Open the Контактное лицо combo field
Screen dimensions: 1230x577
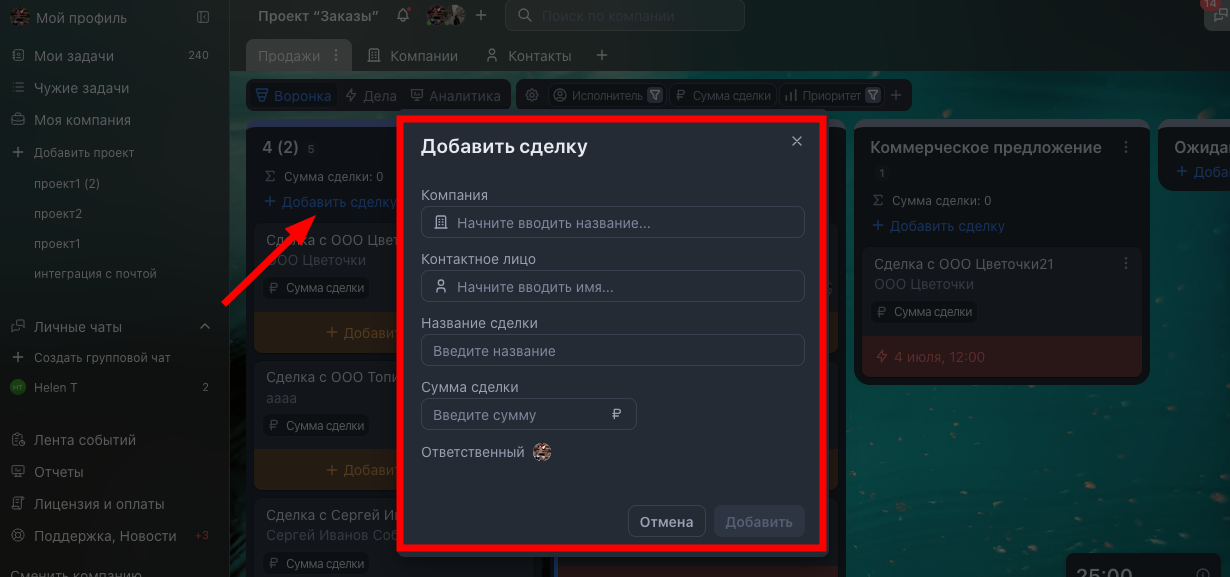pos(612,286)
